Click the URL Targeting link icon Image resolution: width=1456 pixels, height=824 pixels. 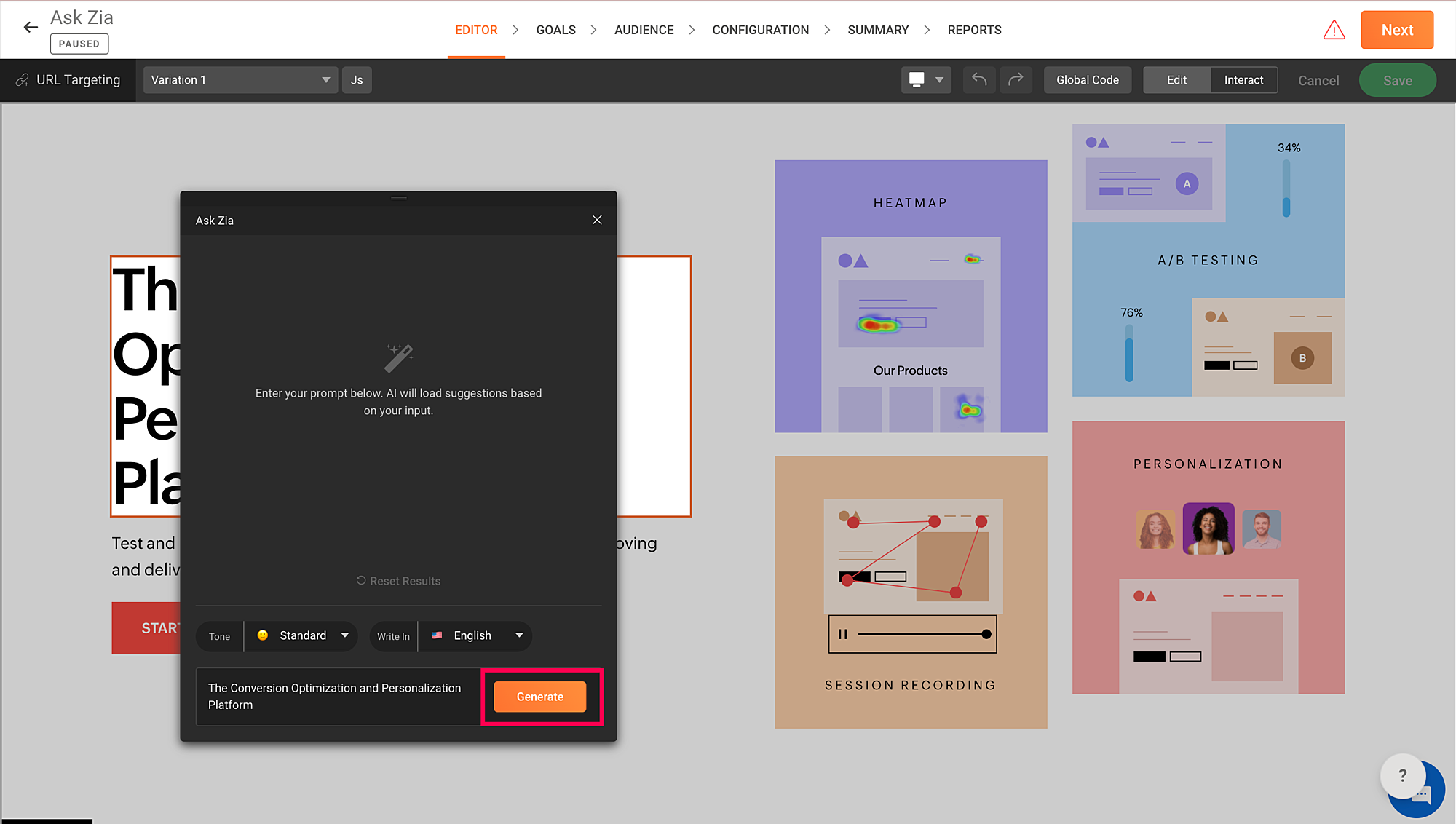[23, 80]
